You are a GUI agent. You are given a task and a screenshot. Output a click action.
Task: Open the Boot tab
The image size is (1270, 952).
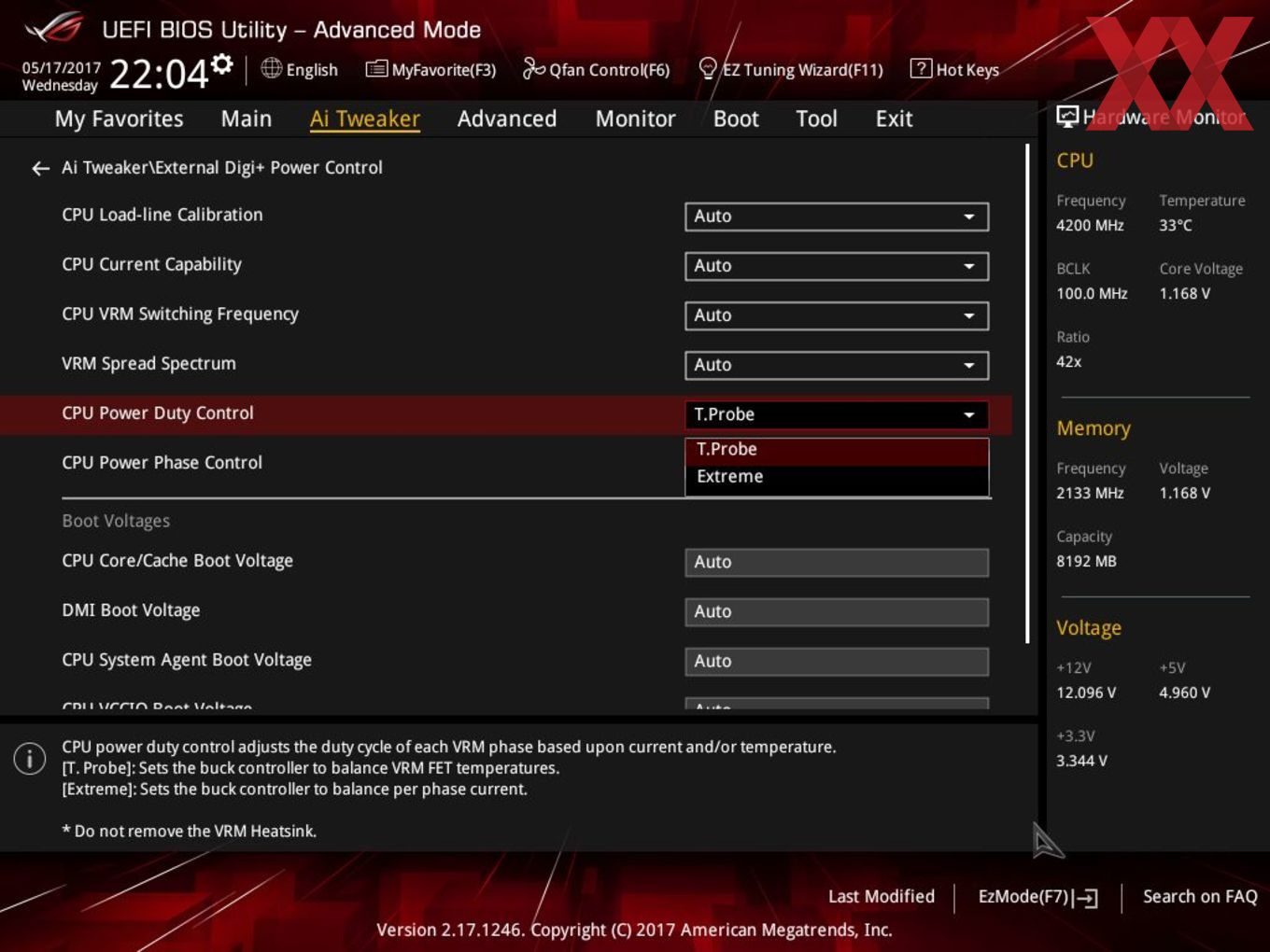736,119
